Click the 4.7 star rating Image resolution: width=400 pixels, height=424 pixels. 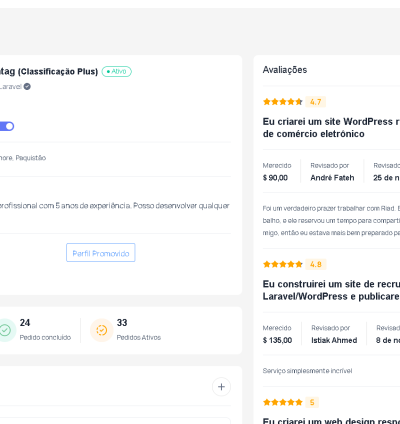(x=283, y=102)
